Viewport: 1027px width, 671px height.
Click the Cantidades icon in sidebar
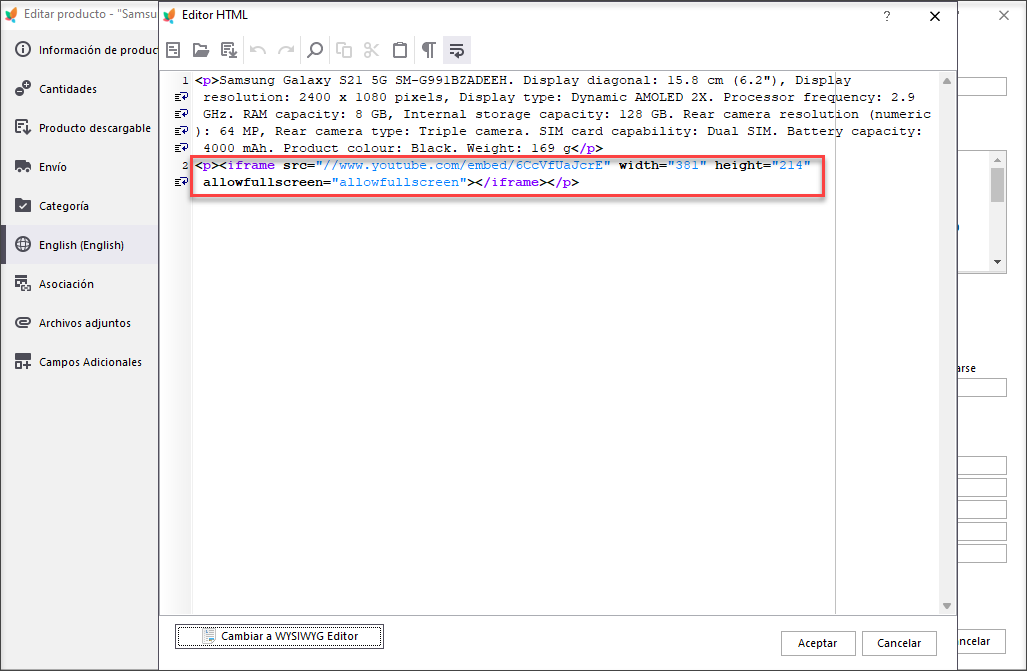[23, 88]
